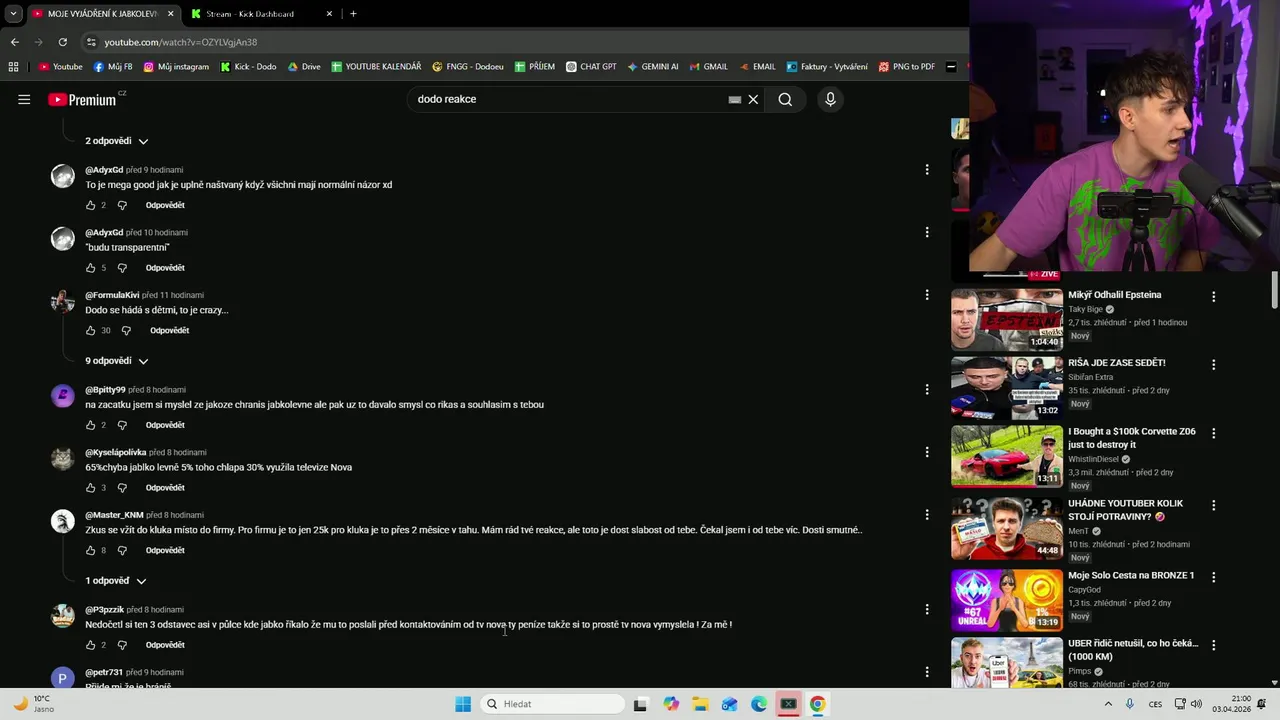The image size is (1280, 720).
Task: Dislike the @Kyselápolívka comment
Action: coord(122,488)
